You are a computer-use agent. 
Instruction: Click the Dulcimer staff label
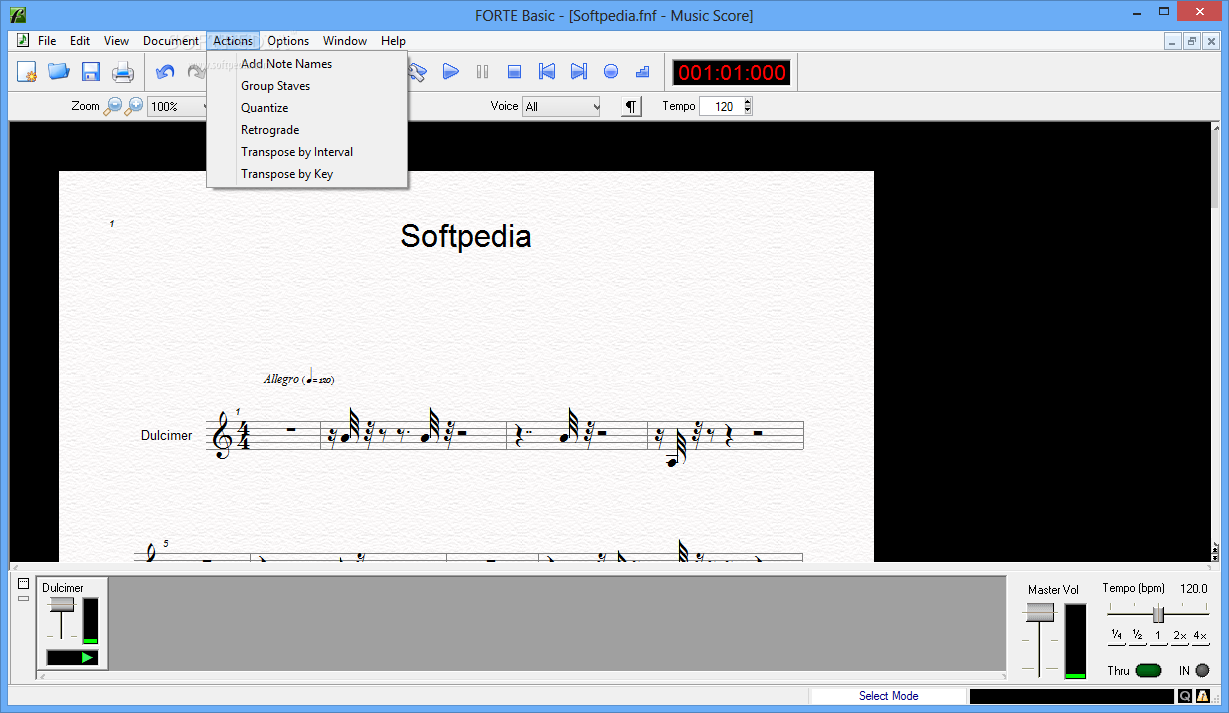(166, 436)
